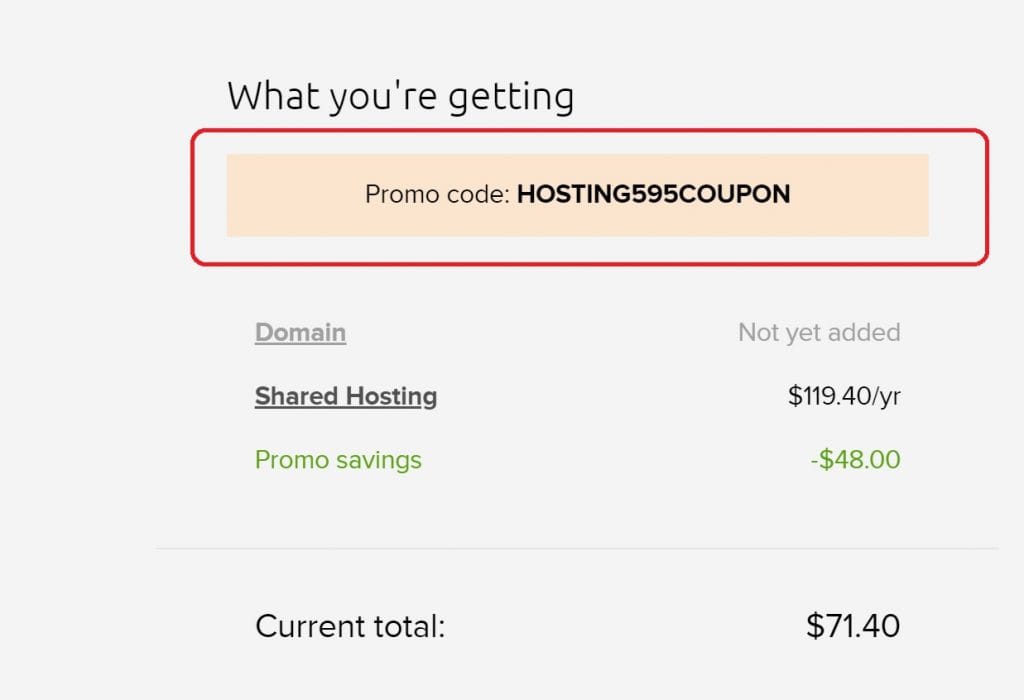Click the HOSTING595COUPON promo code text
The height and width of the screenshot is (700, 1024).
[x=653, y=194]
